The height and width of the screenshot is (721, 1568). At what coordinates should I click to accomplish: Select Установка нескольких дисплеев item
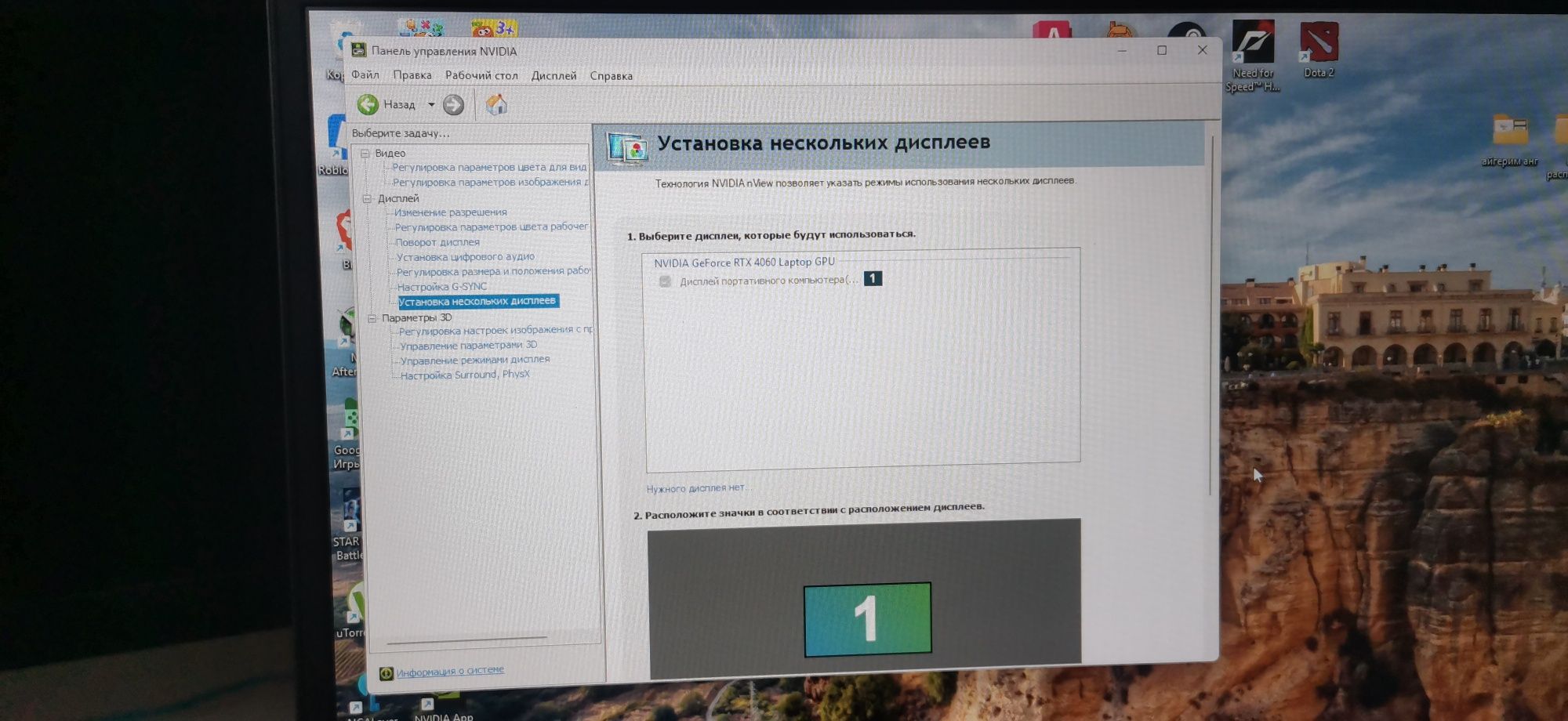477,301
